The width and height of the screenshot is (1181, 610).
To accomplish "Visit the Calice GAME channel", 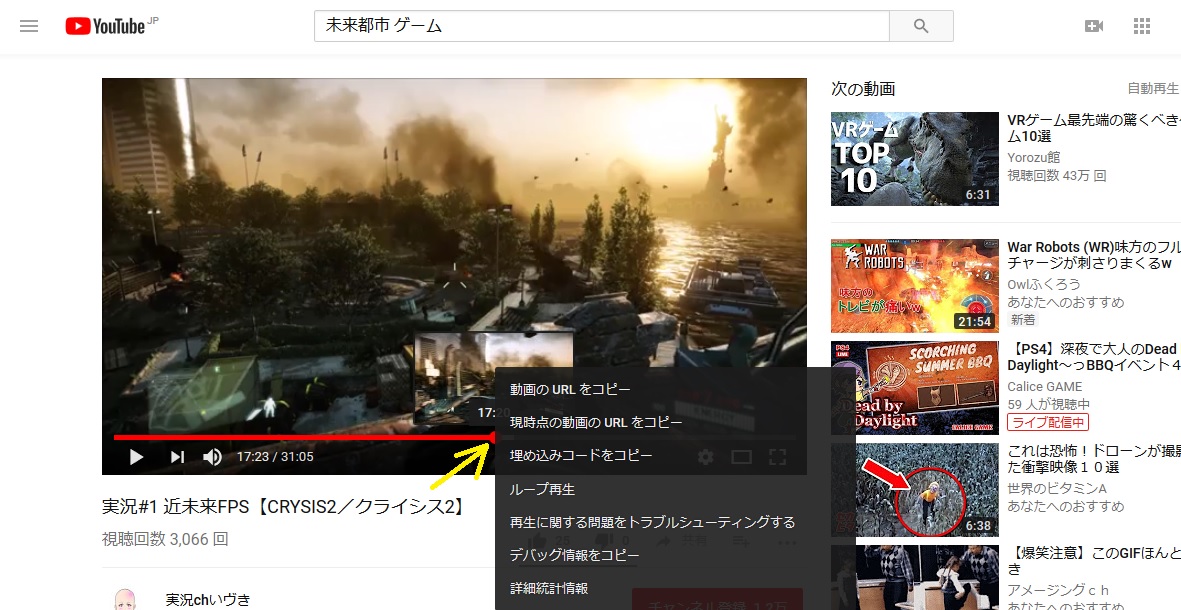I will tap(1045, 386).
